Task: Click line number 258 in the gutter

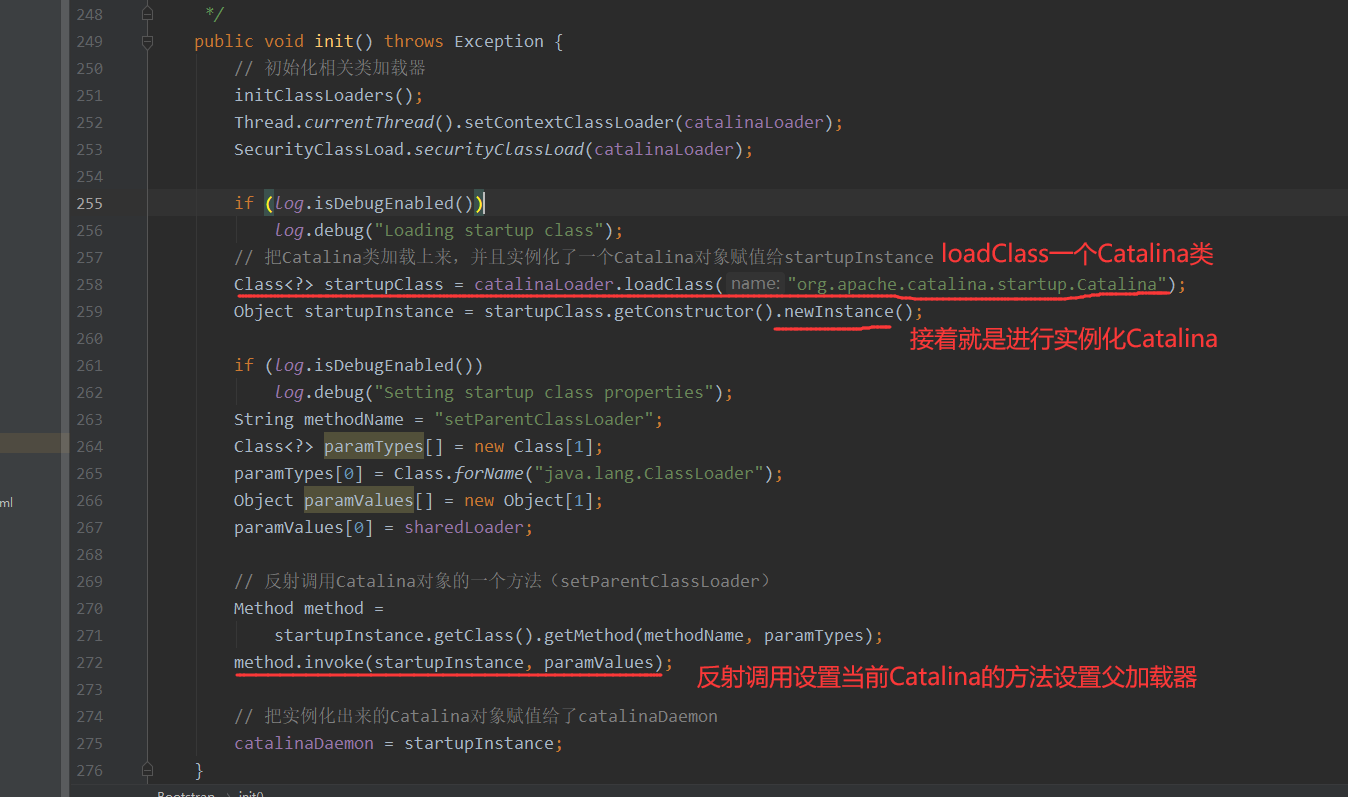Action: pyautogui.click(x=89, y=284)
